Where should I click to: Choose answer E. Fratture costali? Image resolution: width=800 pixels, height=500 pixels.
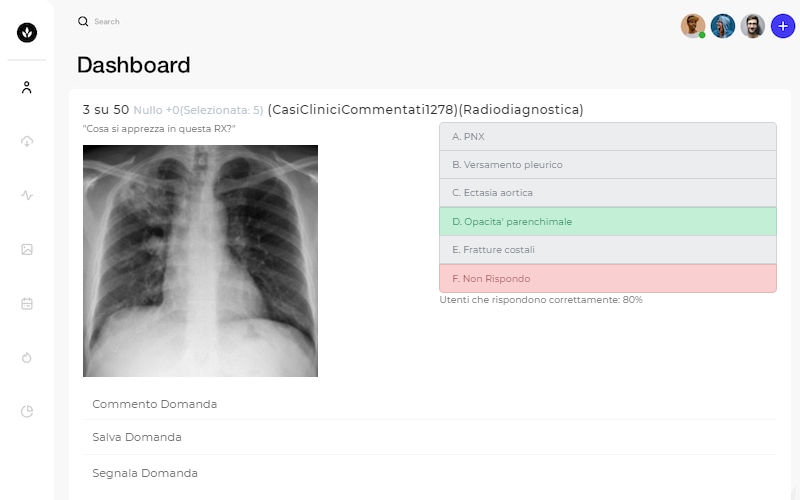click(608, 249)
